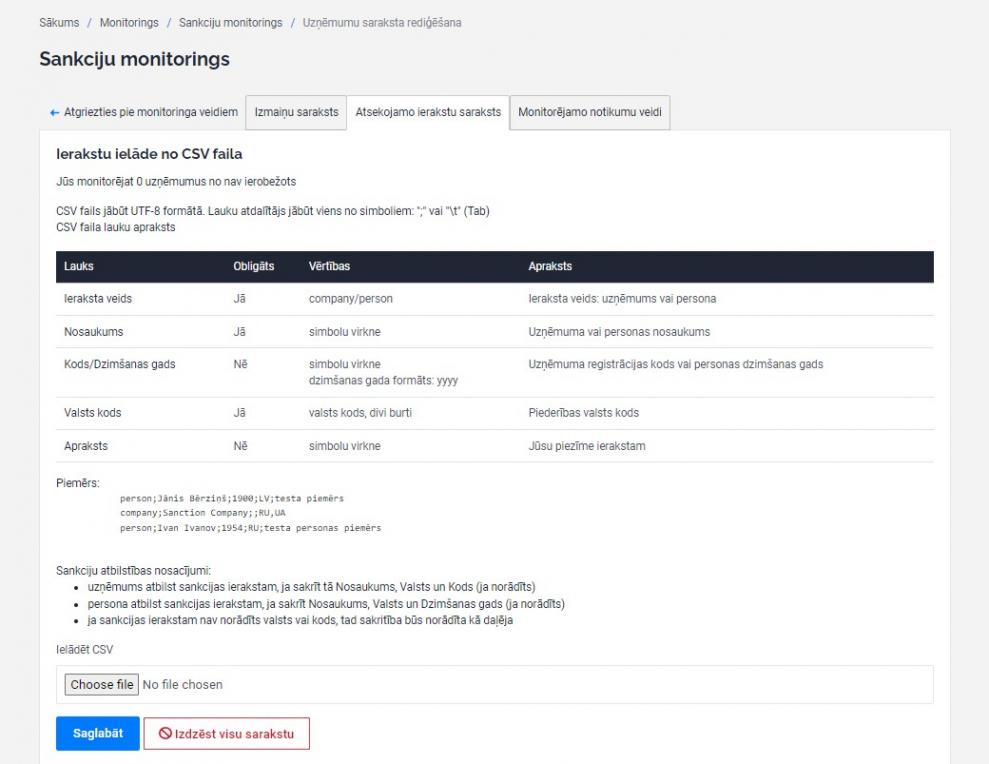The height and width of the screenshot is (764, 989).
Task: Select the Atsekojamo ierakstu saraksts tab
Action: click(428, 113)
